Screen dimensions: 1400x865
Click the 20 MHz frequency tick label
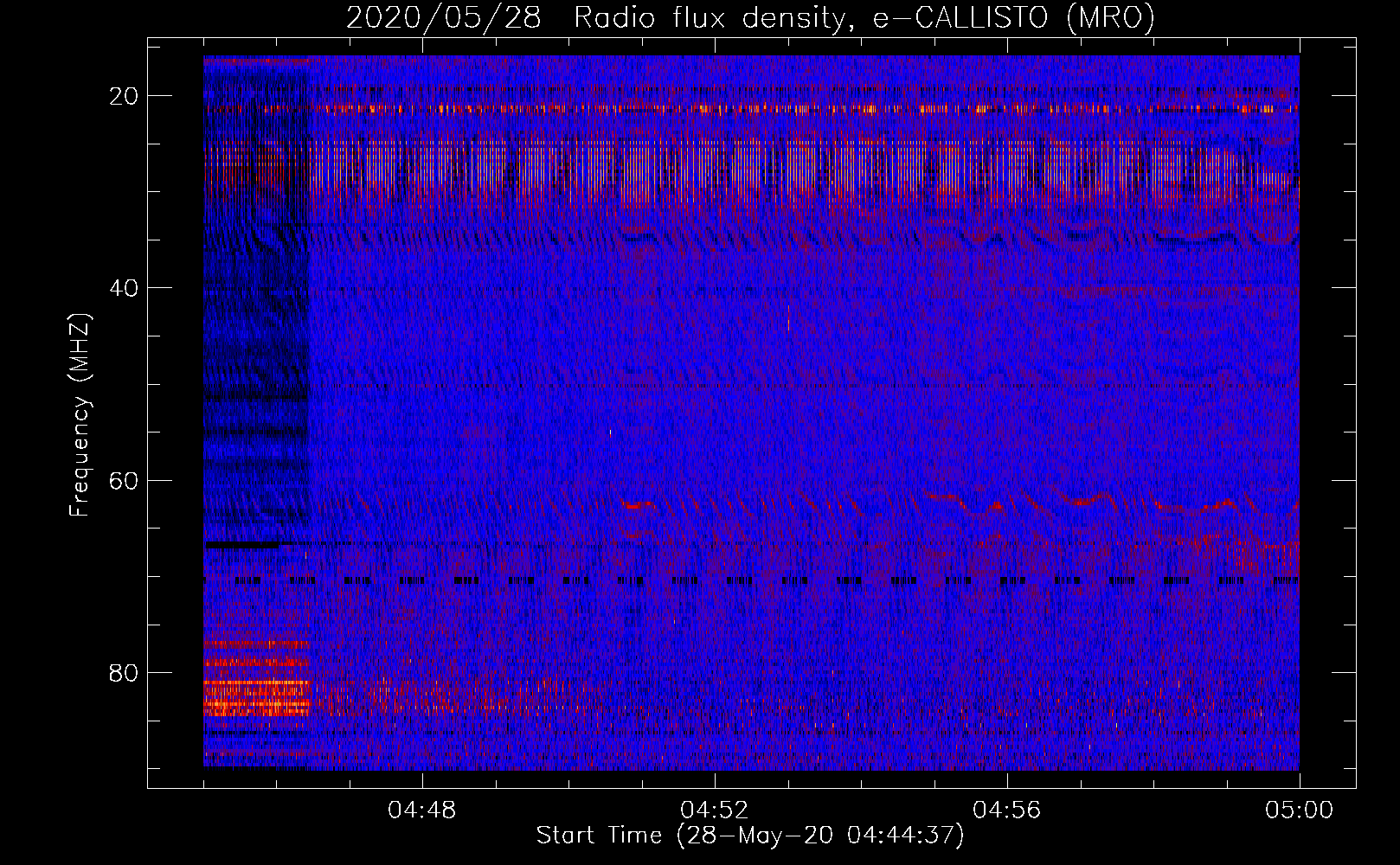click(125, 96)
